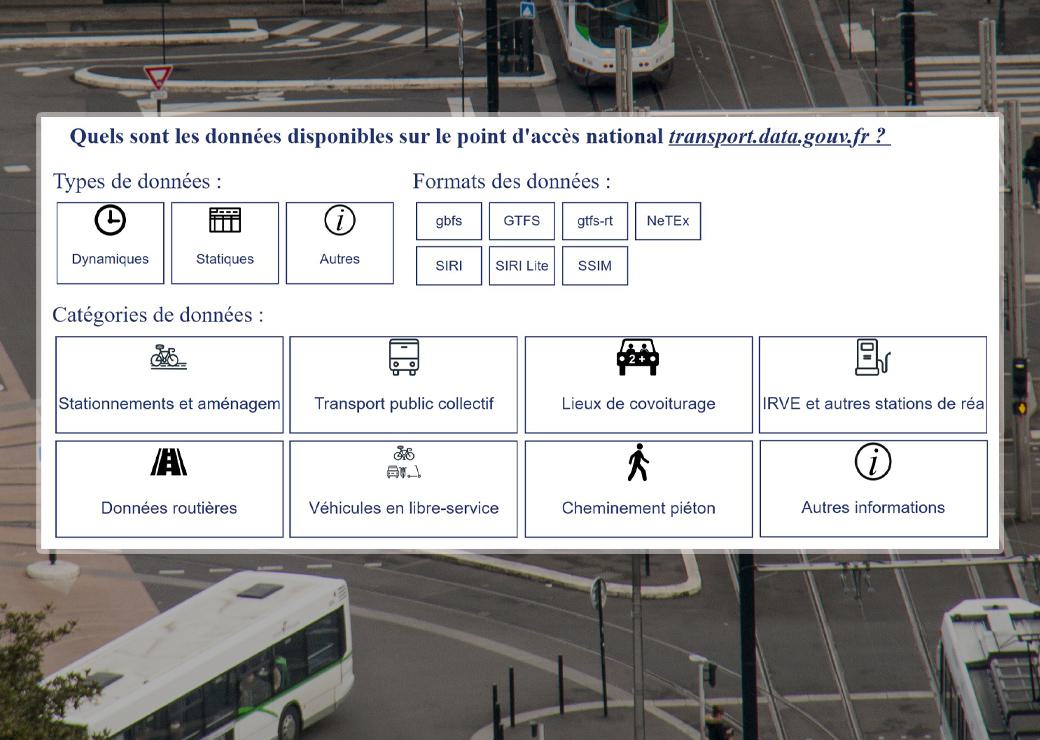Select the info icon above Autres type
The image size is (1040, 740).
point(340,219)
